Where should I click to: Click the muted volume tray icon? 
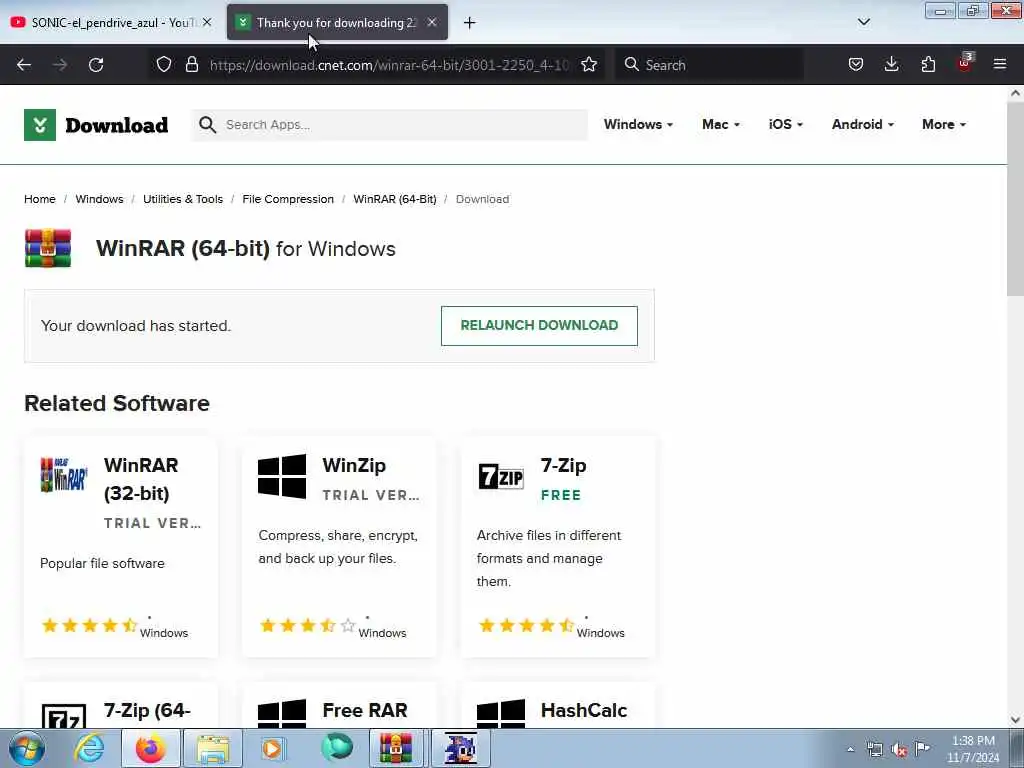(x=899, y=750)
